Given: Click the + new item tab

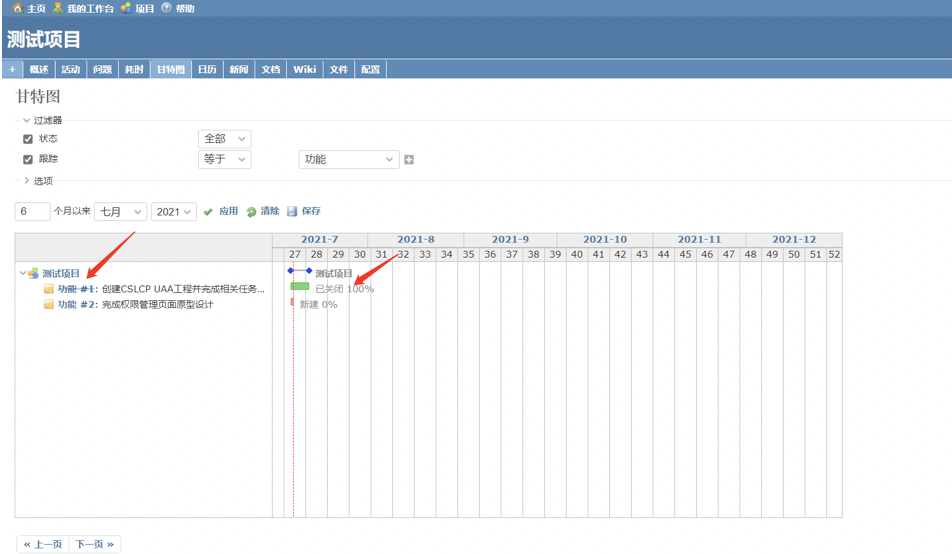Looking at the screenshot, I should (12, 69).
